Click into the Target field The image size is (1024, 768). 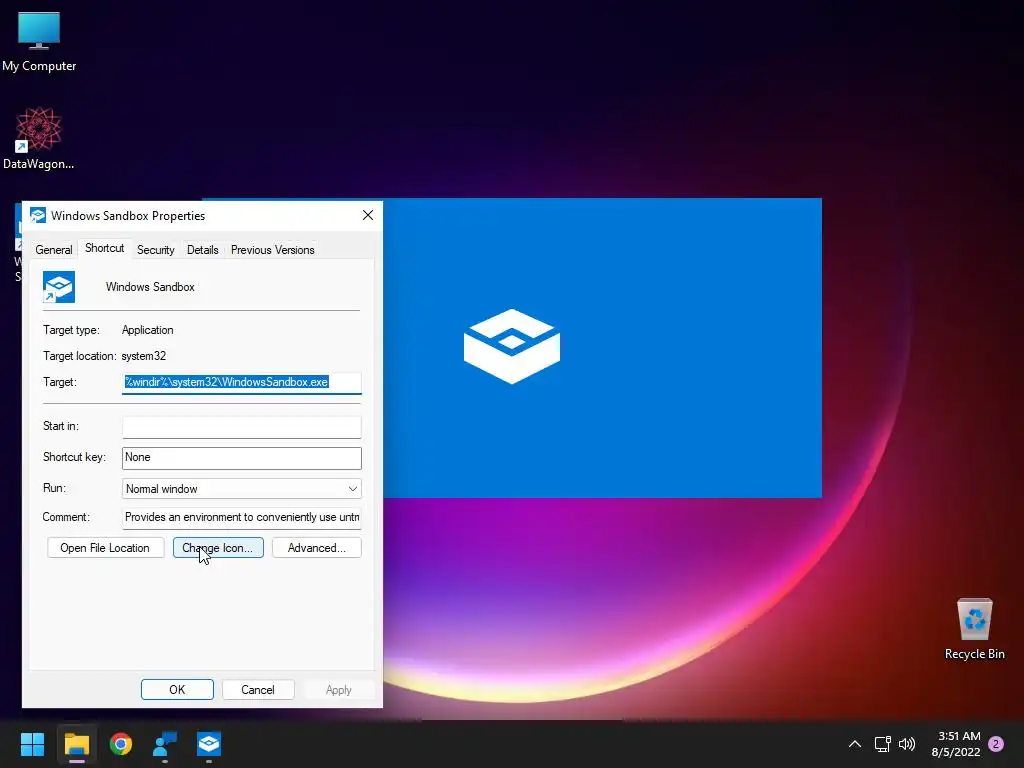coord(242,383)
